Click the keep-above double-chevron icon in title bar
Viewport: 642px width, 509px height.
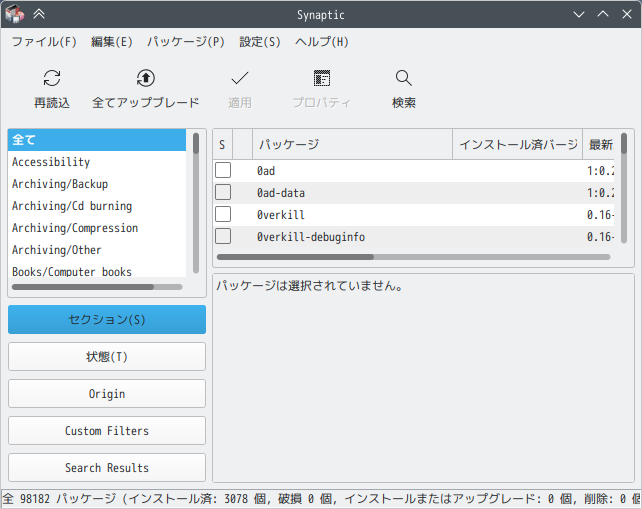pyautogui.click(x=39, y=14)
